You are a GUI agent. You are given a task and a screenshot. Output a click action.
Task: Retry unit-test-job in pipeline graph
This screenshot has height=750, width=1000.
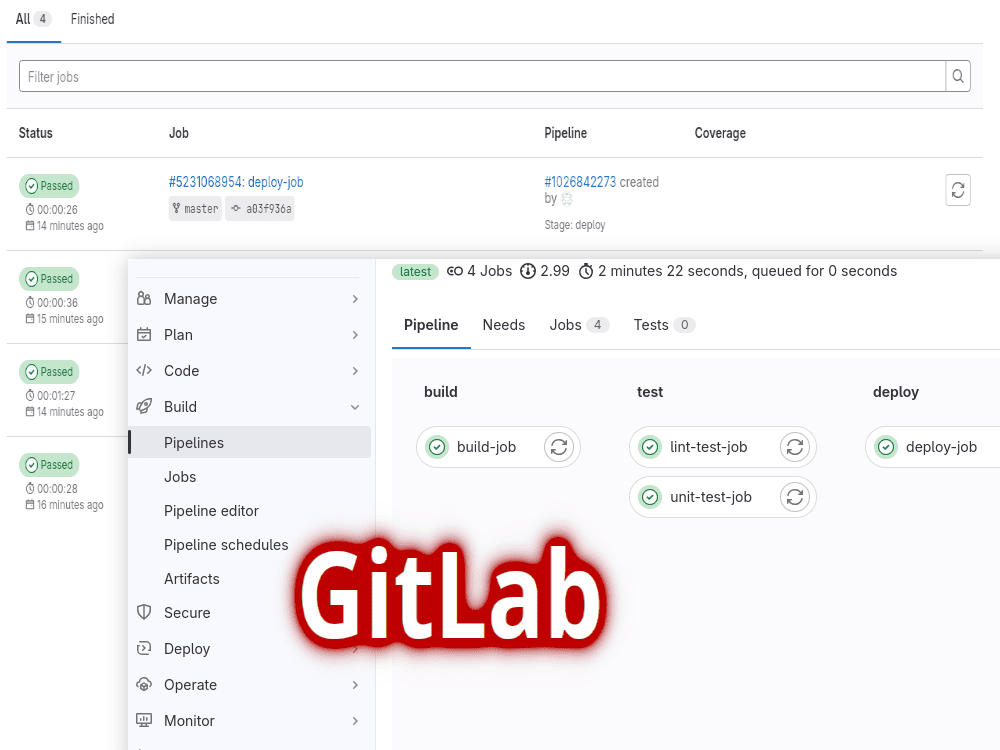pos(795,497)
